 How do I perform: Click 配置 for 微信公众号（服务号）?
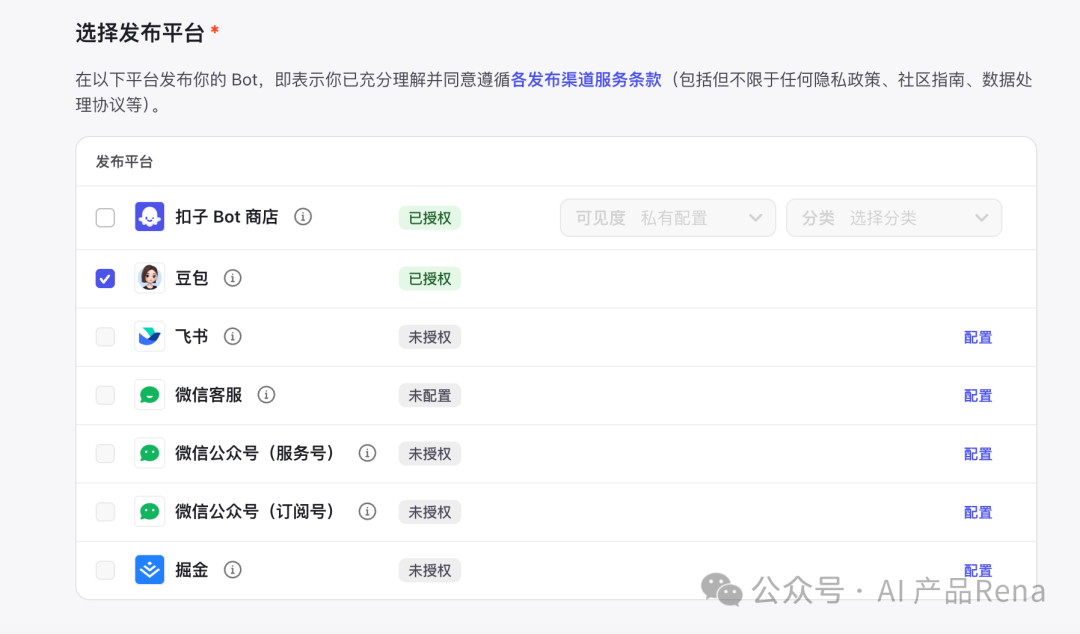coord(977,453)
